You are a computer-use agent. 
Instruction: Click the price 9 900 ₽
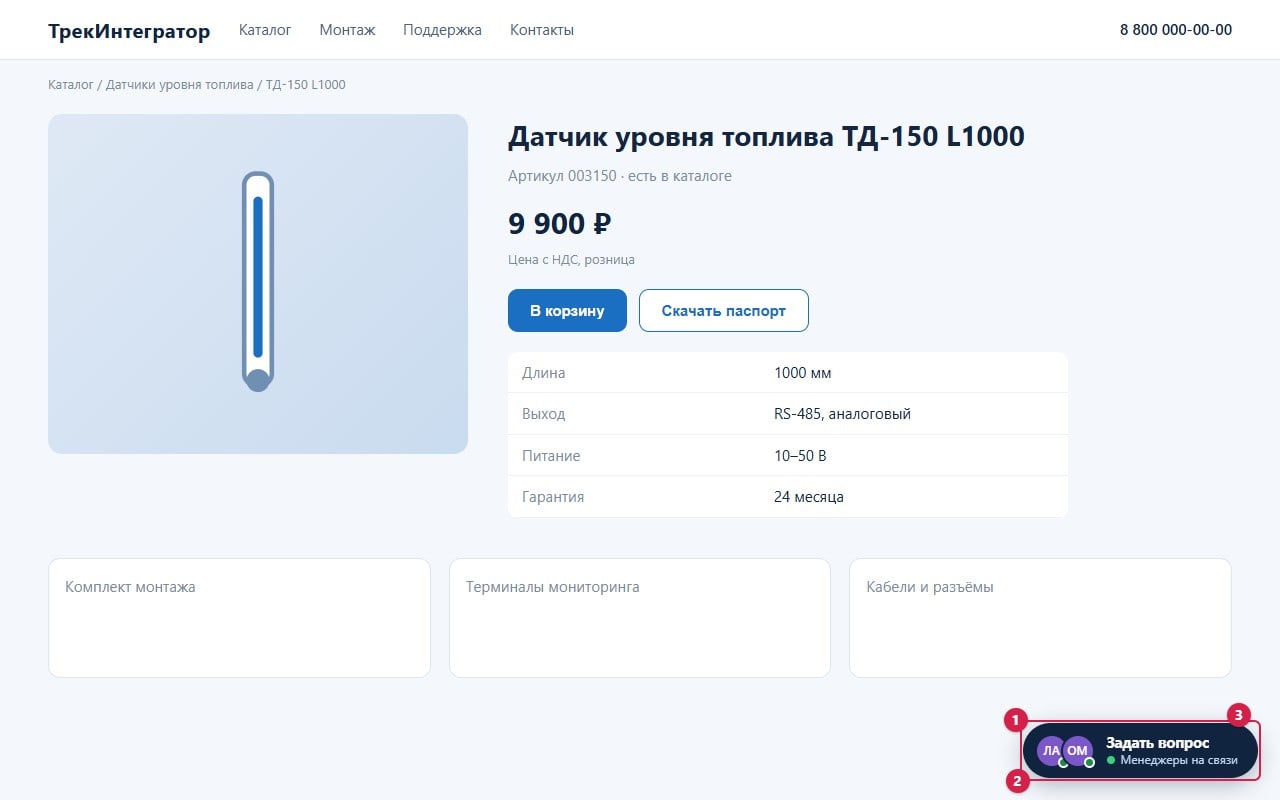click(x=560, y=223)
